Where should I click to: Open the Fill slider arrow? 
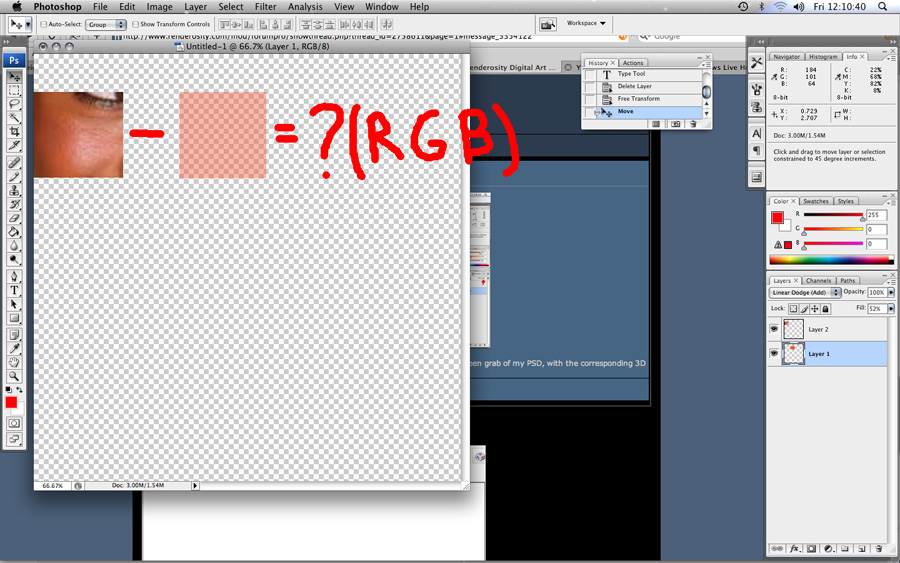891,308
